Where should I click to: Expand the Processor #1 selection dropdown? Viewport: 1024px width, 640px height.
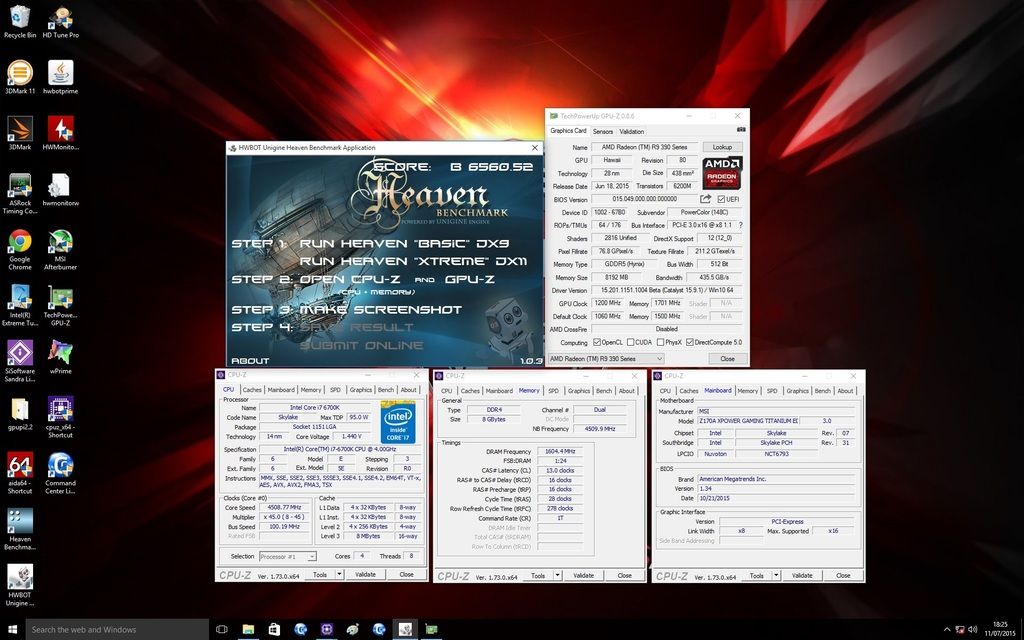[288, 556]
